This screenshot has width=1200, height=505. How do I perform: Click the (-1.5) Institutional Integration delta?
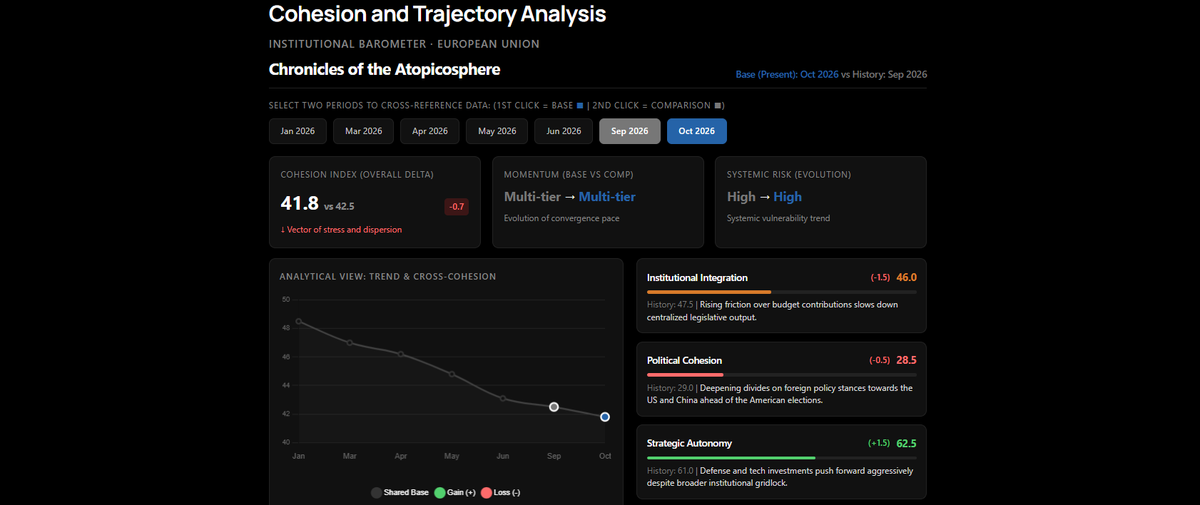[880, 277]
